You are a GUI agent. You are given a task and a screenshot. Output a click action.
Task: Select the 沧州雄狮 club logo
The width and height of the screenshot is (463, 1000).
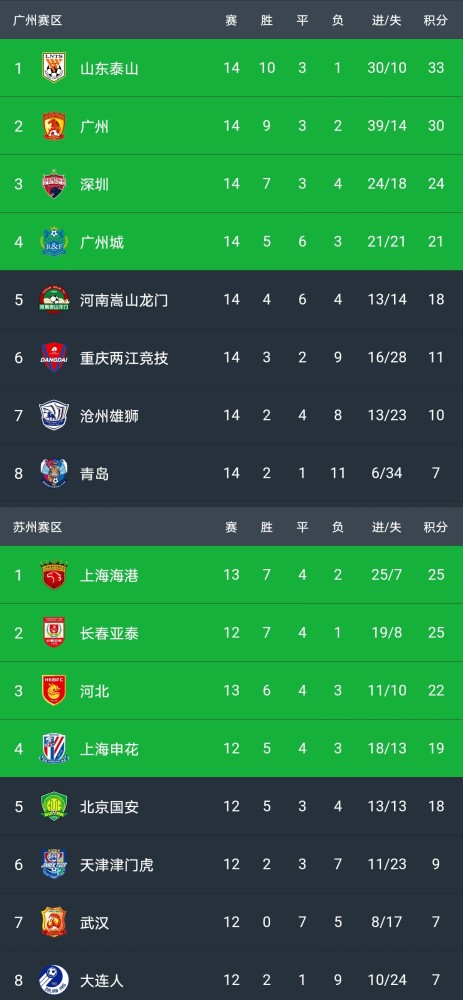click(54, 416)
